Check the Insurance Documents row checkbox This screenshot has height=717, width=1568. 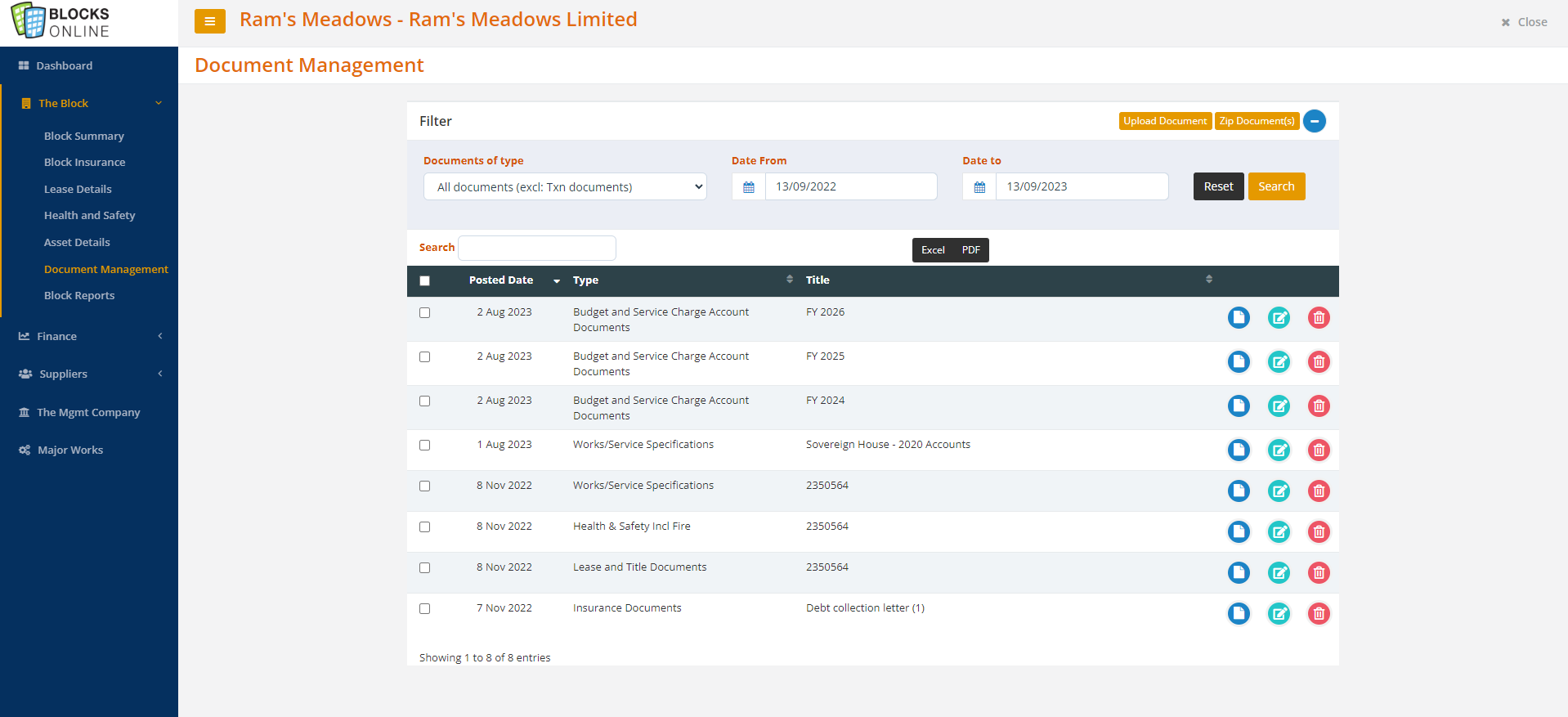424,608
